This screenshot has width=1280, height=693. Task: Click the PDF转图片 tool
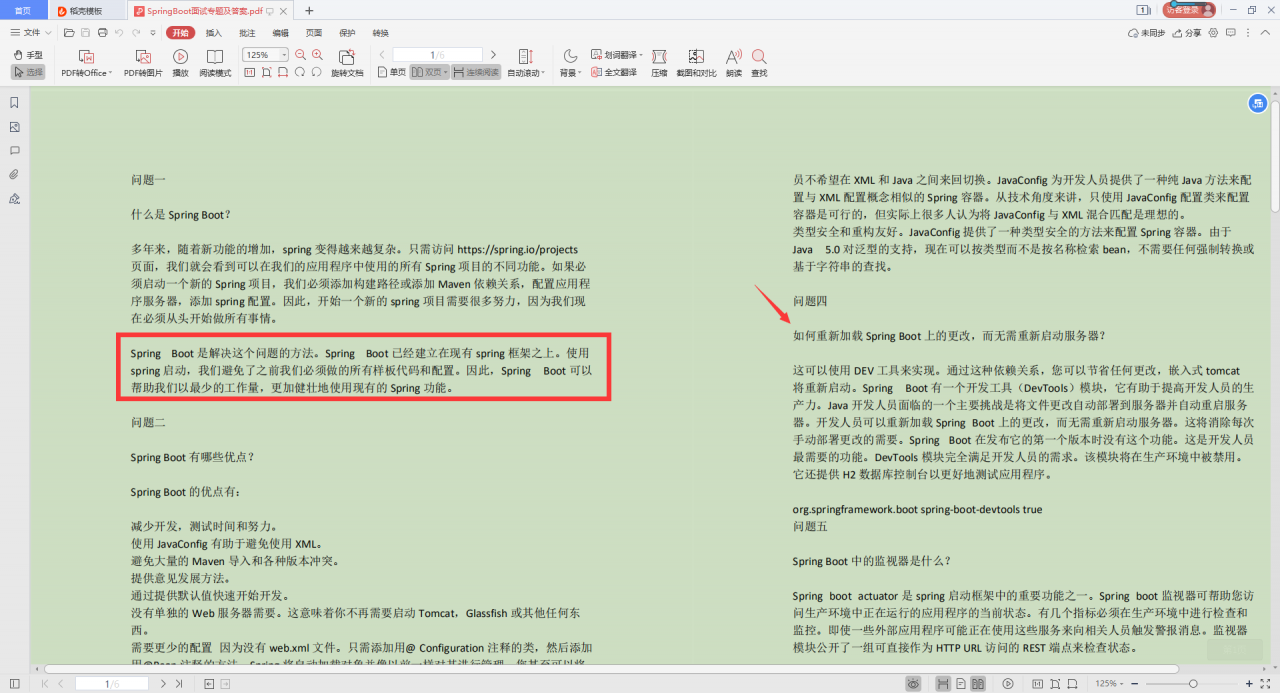tap(143, 63)
